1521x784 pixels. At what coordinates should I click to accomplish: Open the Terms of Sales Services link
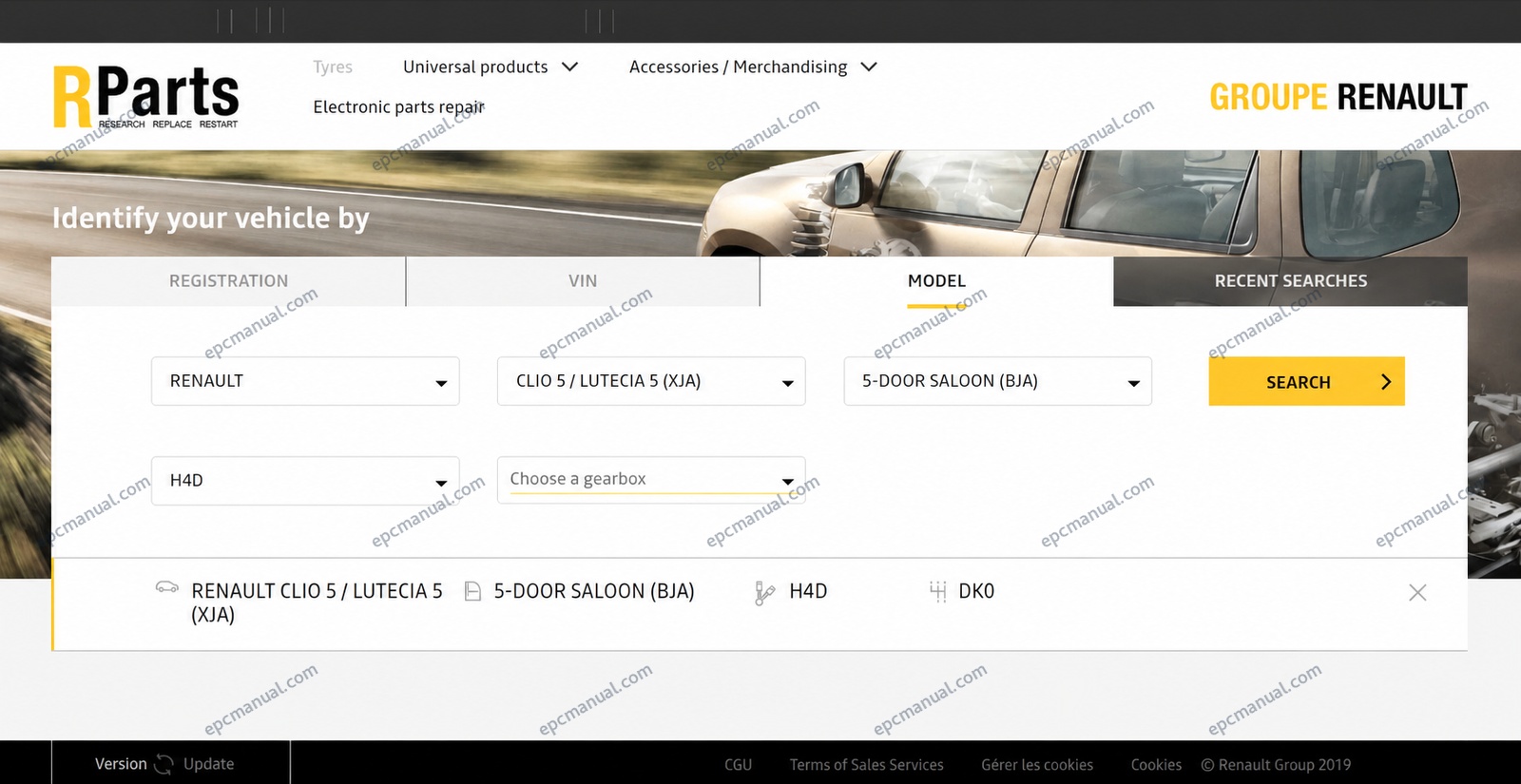click(x=866, y=765)
